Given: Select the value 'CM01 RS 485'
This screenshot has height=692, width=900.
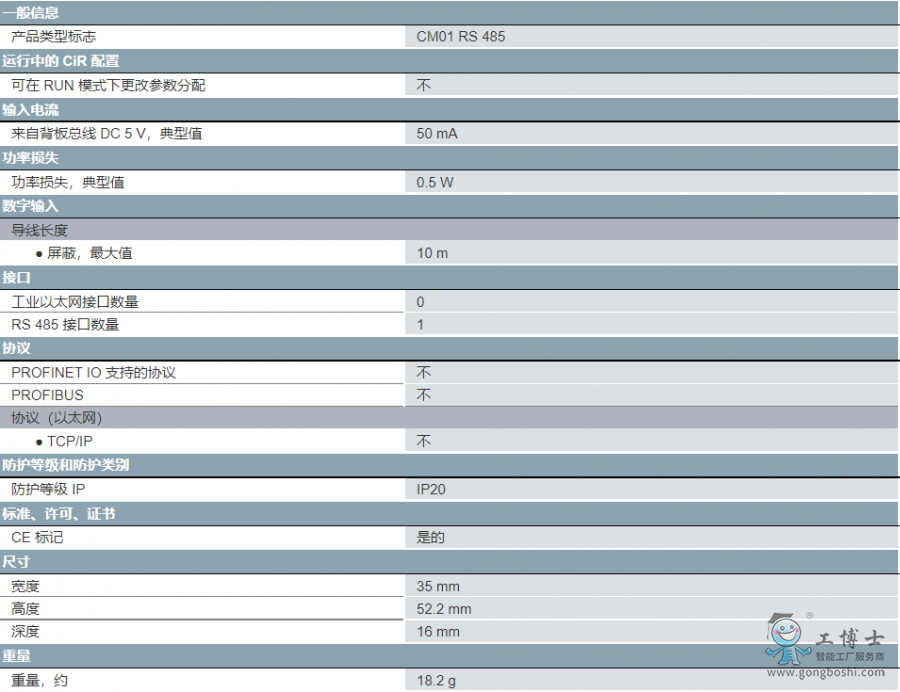Looking at the screenshot, I should pyautogui.click(x=460, y=37).
